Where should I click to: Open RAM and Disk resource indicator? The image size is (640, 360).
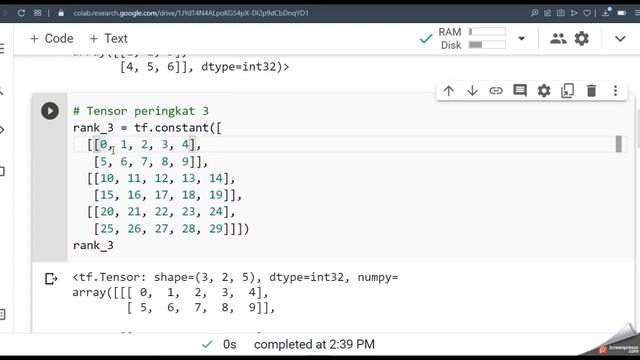click(x=472, y=38)
